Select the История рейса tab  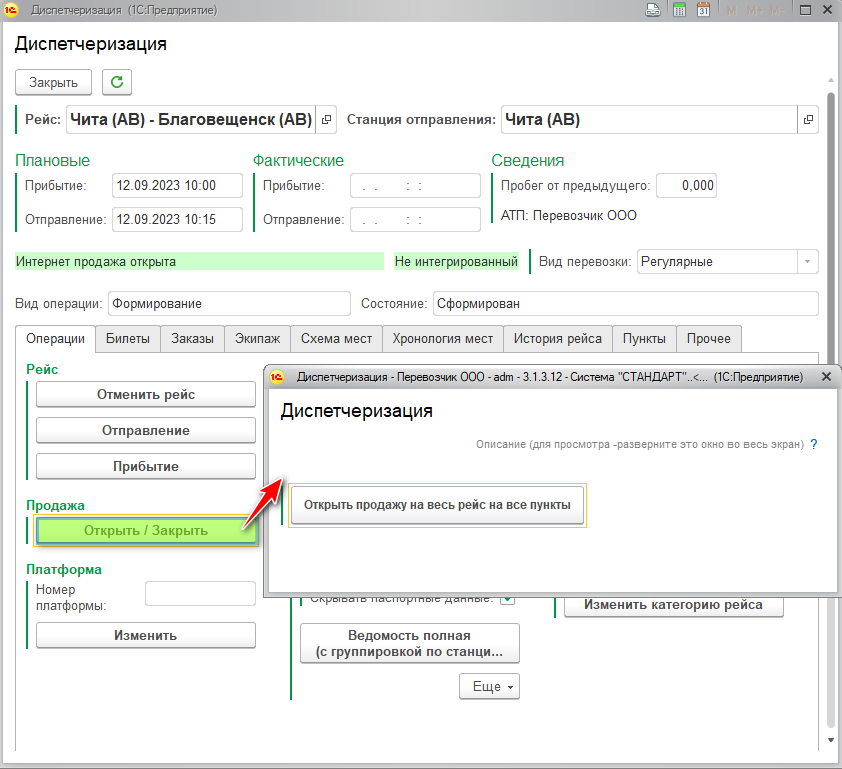[x=557, y=339]
